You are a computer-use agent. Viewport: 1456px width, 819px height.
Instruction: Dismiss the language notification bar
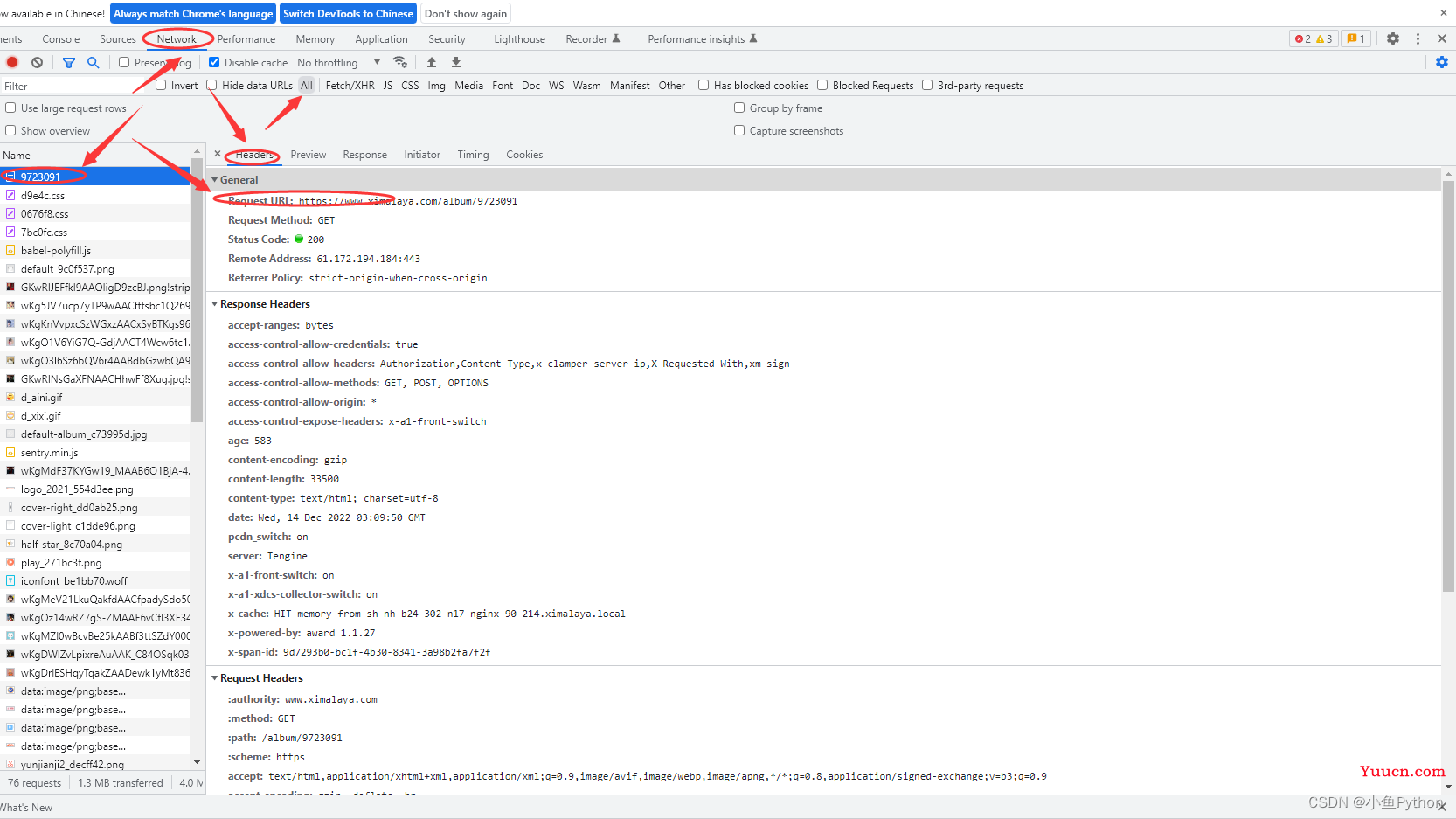pos(1444,13)
